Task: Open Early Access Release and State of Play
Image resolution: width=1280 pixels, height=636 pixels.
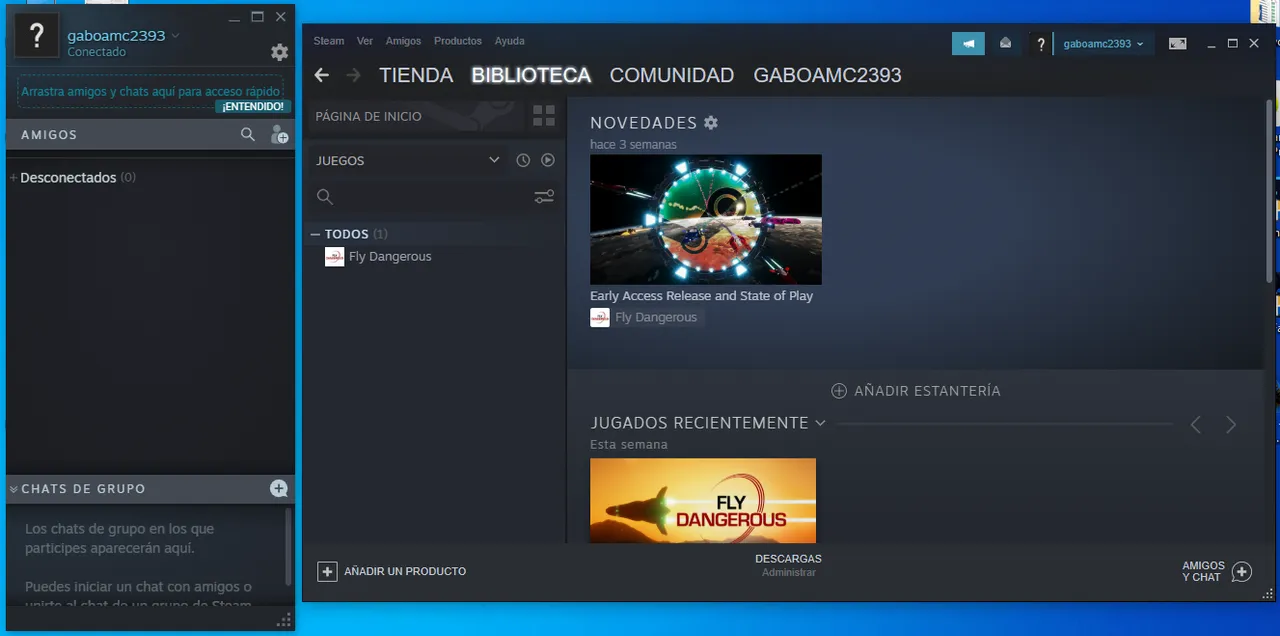Action: point(701,296)
